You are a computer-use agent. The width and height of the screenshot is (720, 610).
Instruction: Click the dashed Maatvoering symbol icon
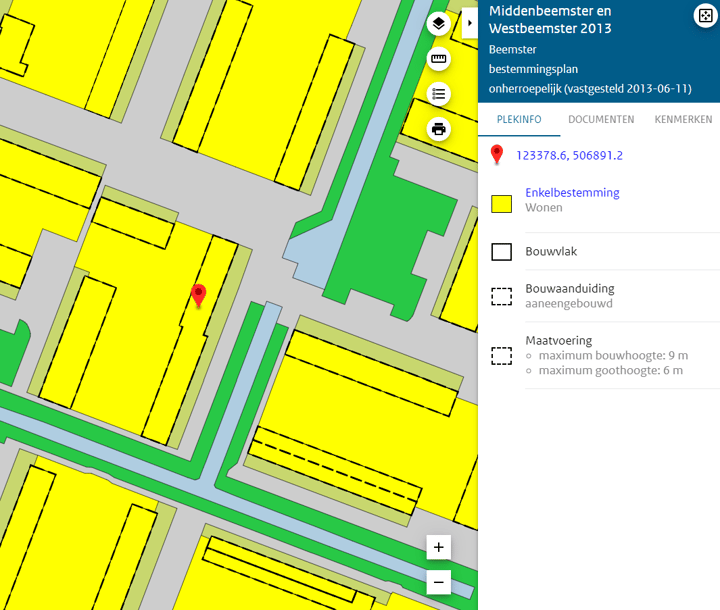(501, 355)
